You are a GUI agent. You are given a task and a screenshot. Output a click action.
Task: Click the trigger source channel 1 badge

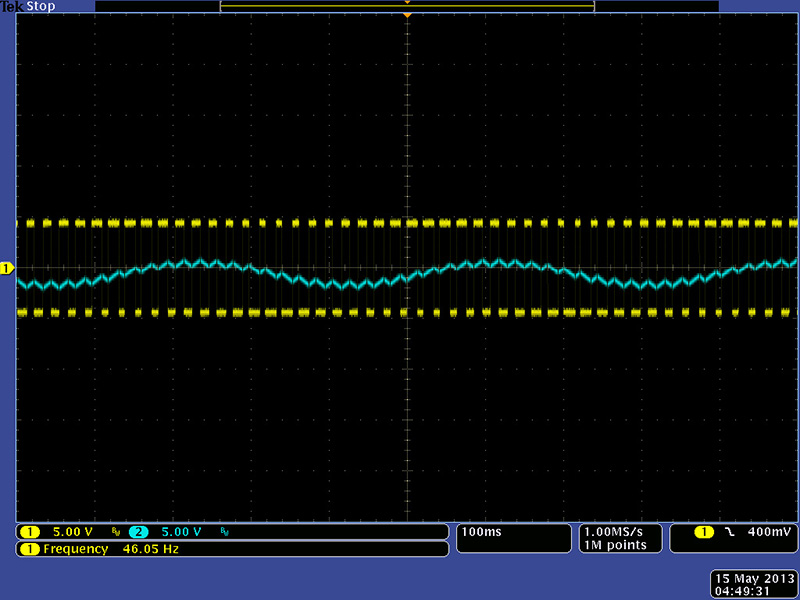pyautogui.click(x=706, y=532)
